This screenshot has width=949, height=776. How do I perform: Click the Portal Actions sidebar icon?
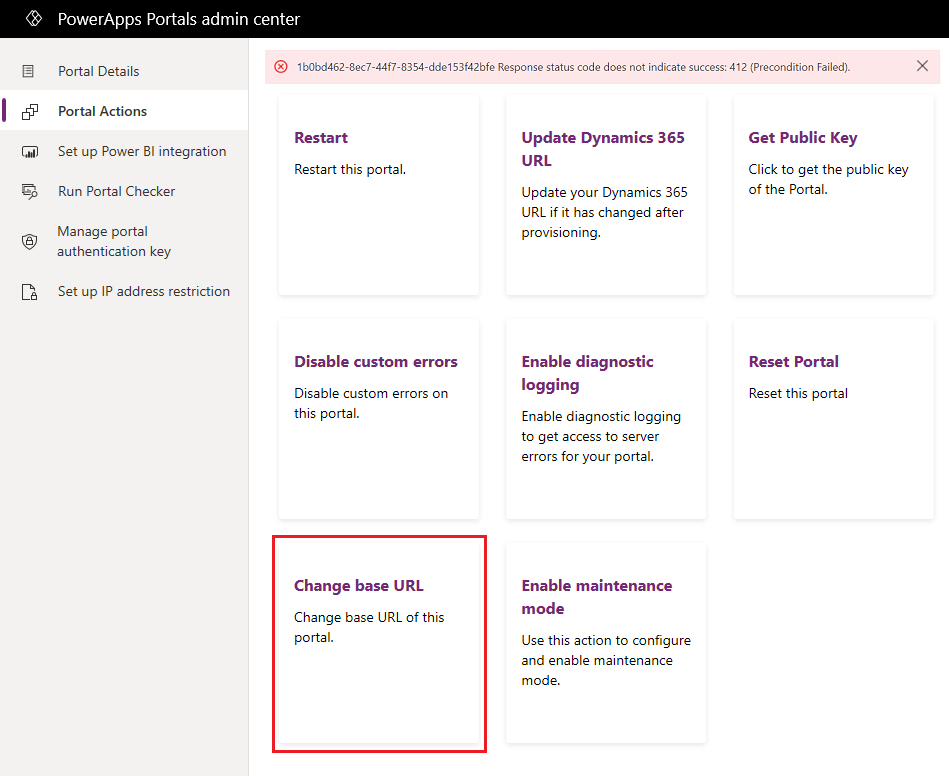pyautogui.click(x=30, y=111)
